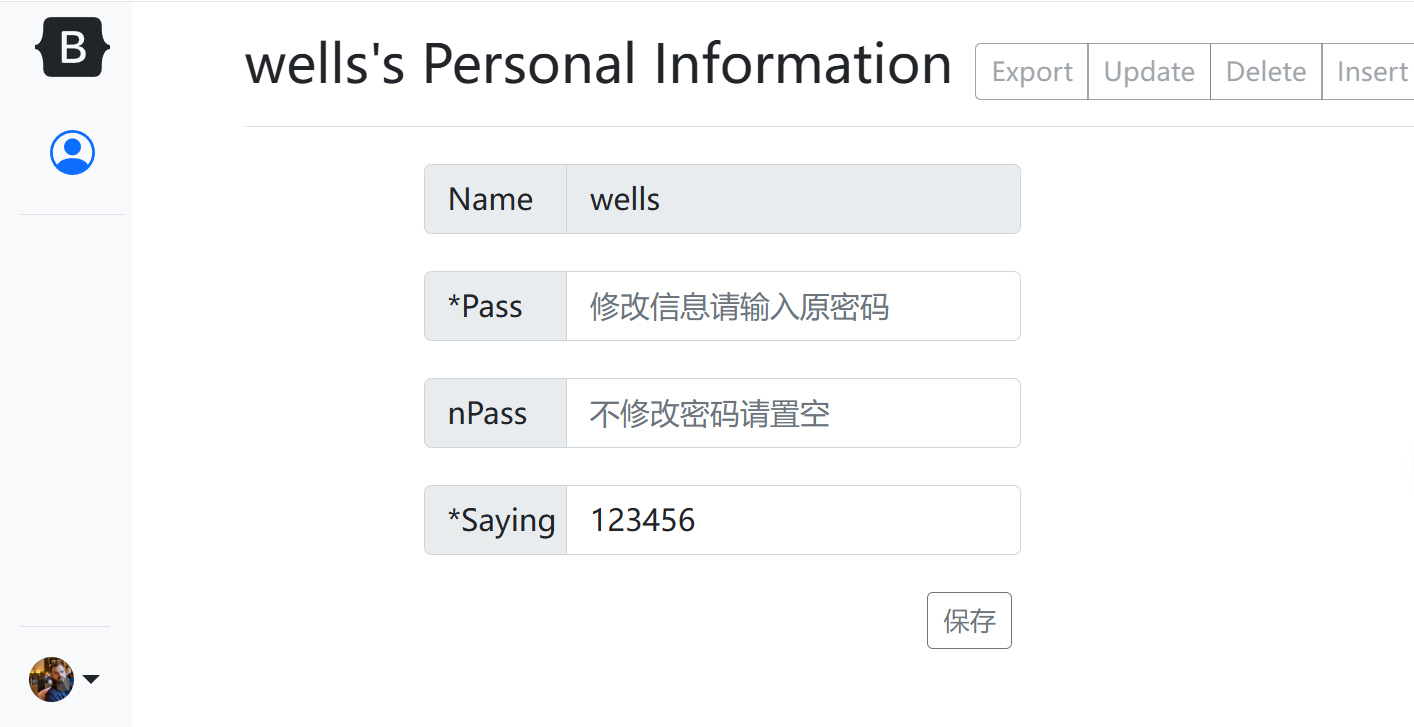The height and width of the screenshot is (727, 1414).
Task: Click the horizontal divider under the heading
Action: [x=829, y=126]
